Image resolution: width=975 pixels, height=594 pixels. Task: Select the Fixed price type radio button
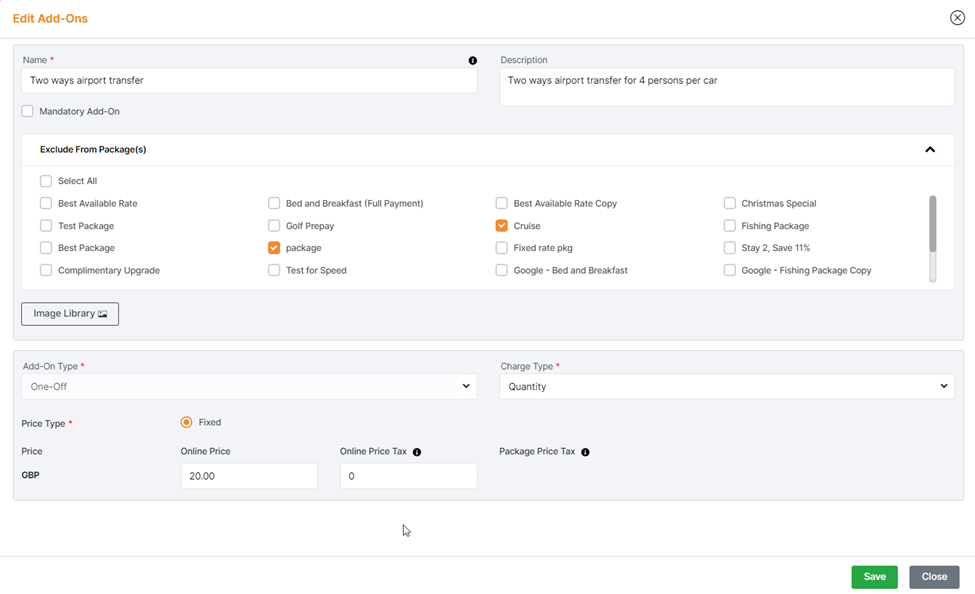pyautogui.click(x=186, y=422)
